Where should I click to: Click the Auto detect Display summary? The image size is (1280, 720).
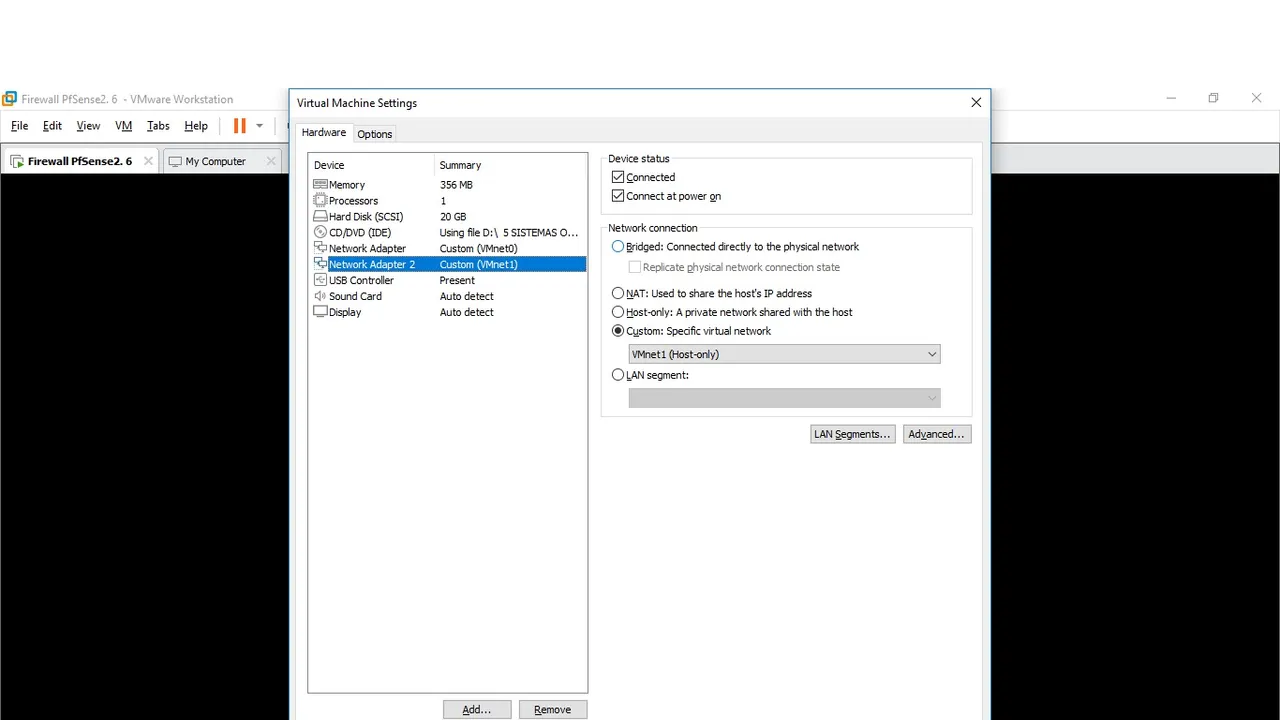[x=467, y=312]
